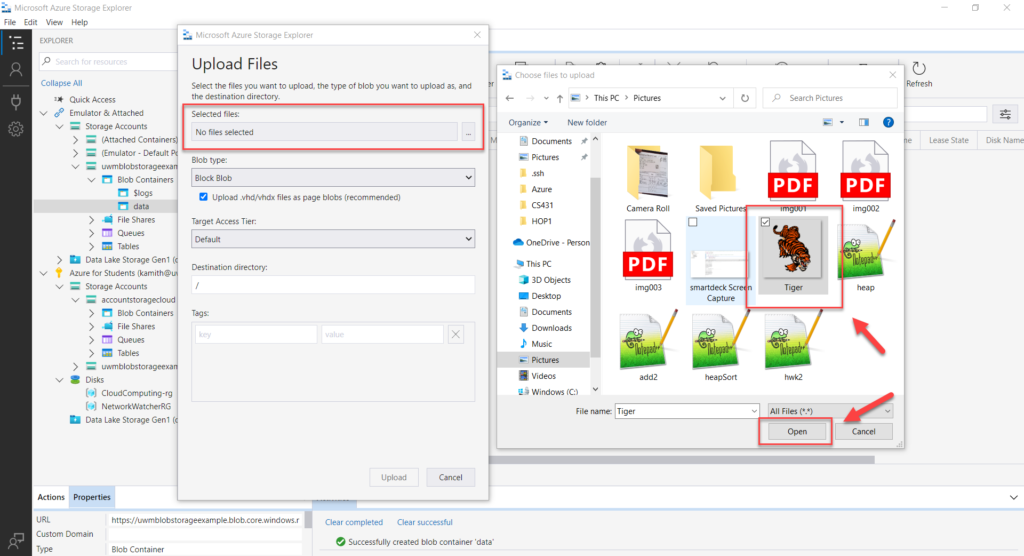The image size is (1024, 556).
Task: Select the hwk2 Notepad++ file
Action: pyautogui.click(x=793, y=346)
